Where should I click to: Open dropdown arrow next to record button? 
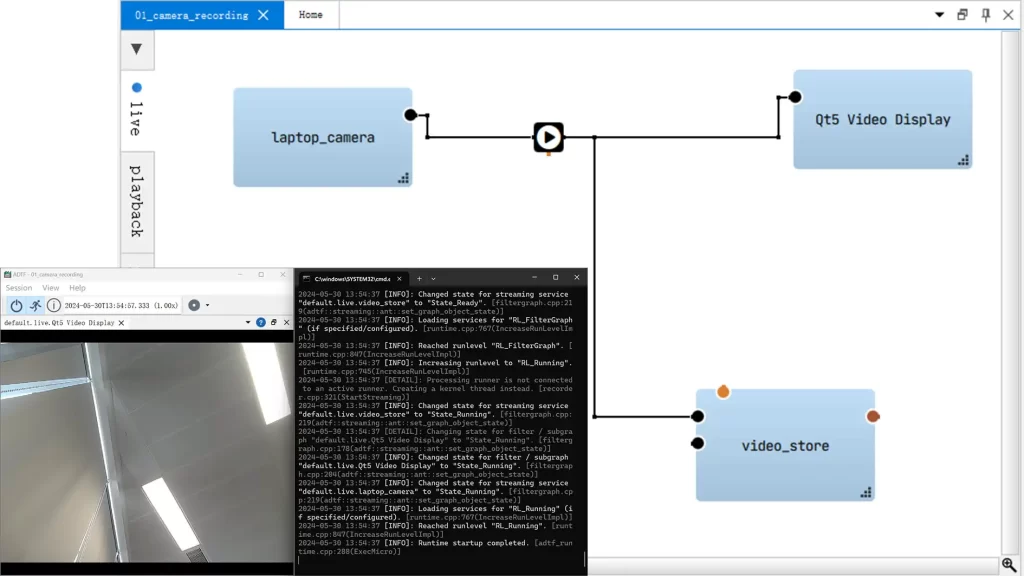(x=207, y=305)
